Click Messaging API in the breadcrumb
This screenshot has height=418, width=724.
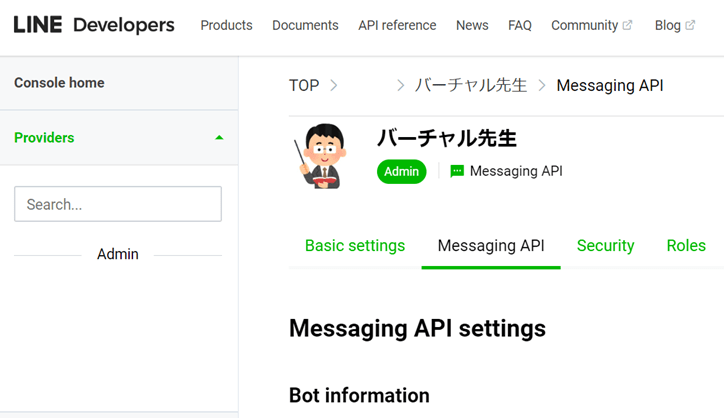pyautogui.click(x=609, y=85)
